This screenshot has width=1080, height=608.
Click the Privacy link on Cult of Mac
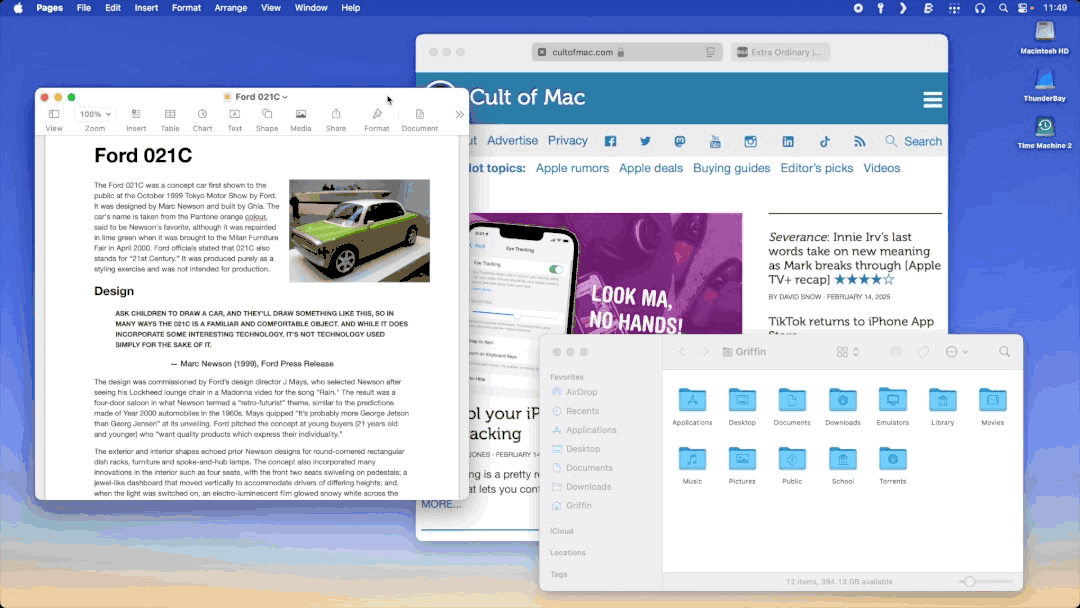click(568, 140)
